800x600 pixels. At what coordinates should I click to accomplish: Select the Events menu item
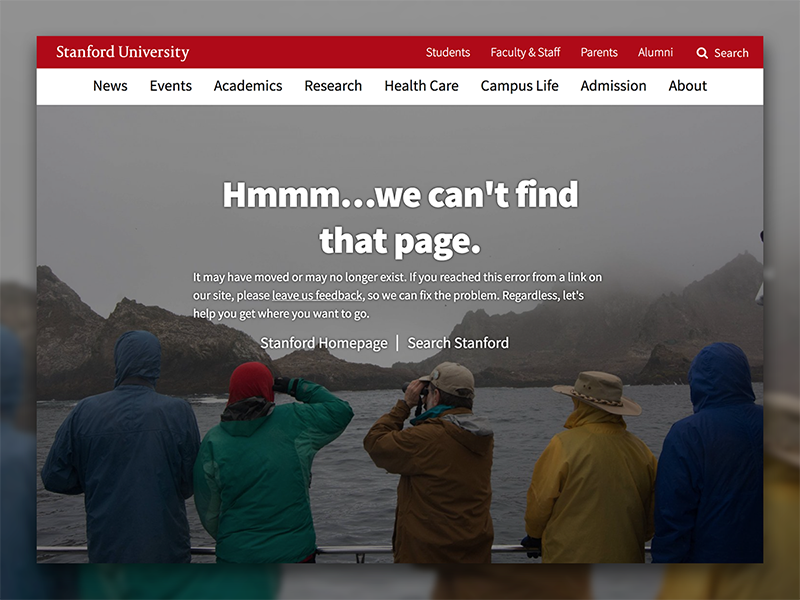click(x=171, y=86)
